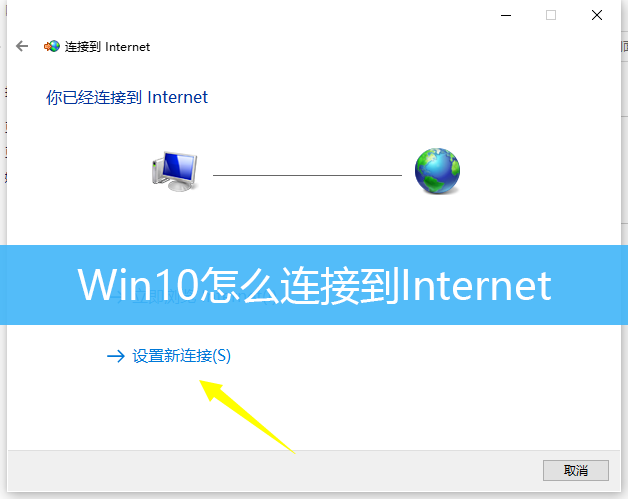Click the partly hidden 立即浏览 Internet link

point(192,297)
